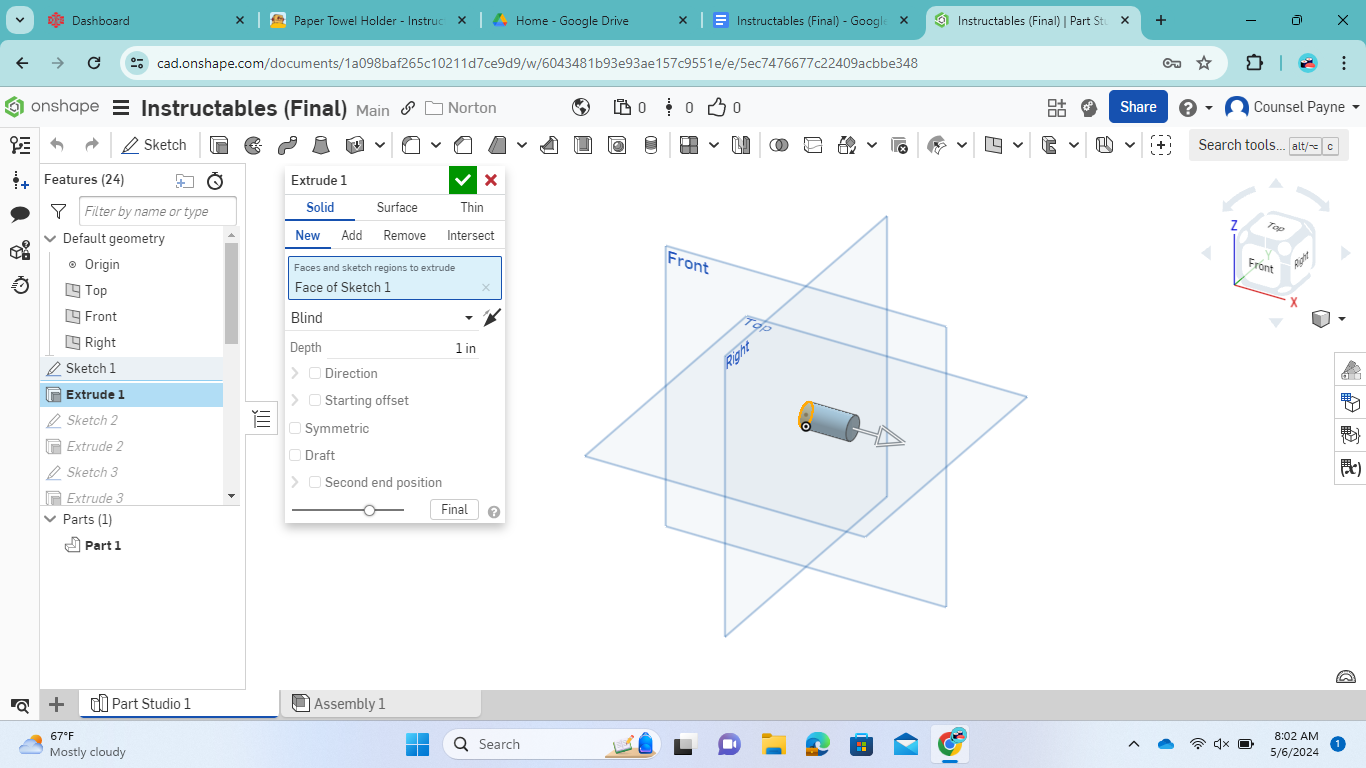Toggle the Second end position checkbox

[x=315, y=482]
